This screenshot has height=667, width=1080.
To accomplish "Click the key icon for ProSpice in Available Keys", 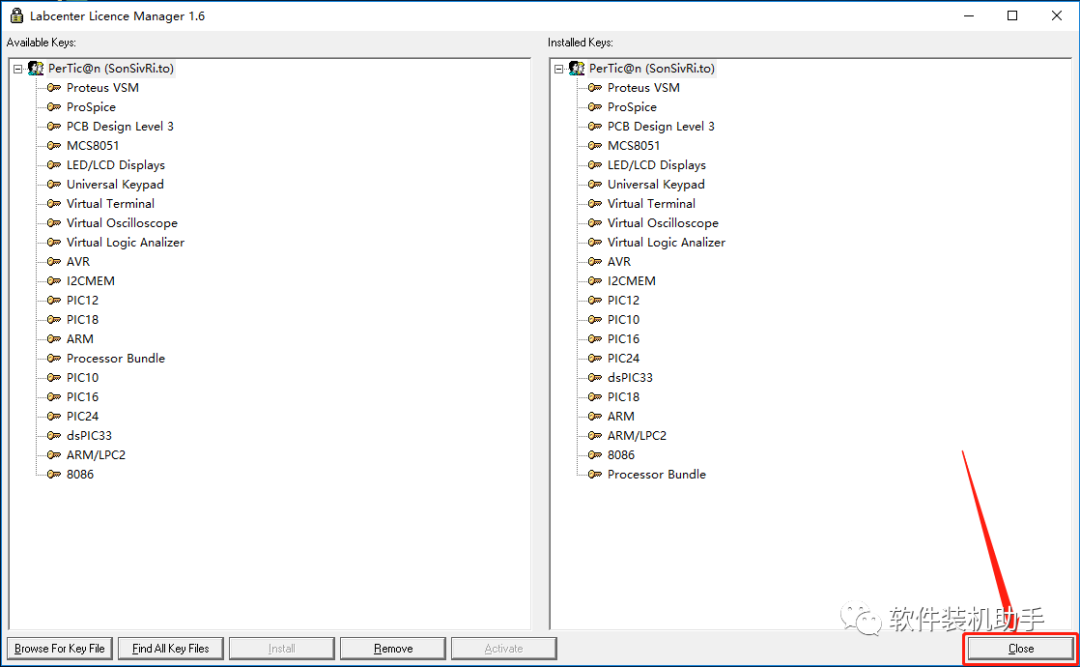I will pos(54,107).
